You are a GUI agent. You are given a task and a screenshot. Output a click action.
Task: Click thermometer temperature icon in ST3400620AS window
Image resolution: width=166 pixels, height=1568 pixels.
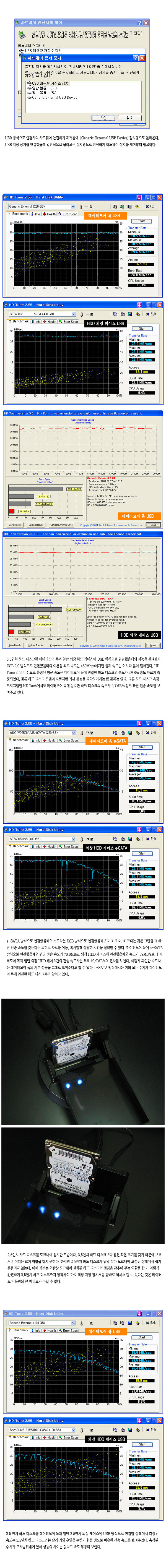tap(82, 839)
